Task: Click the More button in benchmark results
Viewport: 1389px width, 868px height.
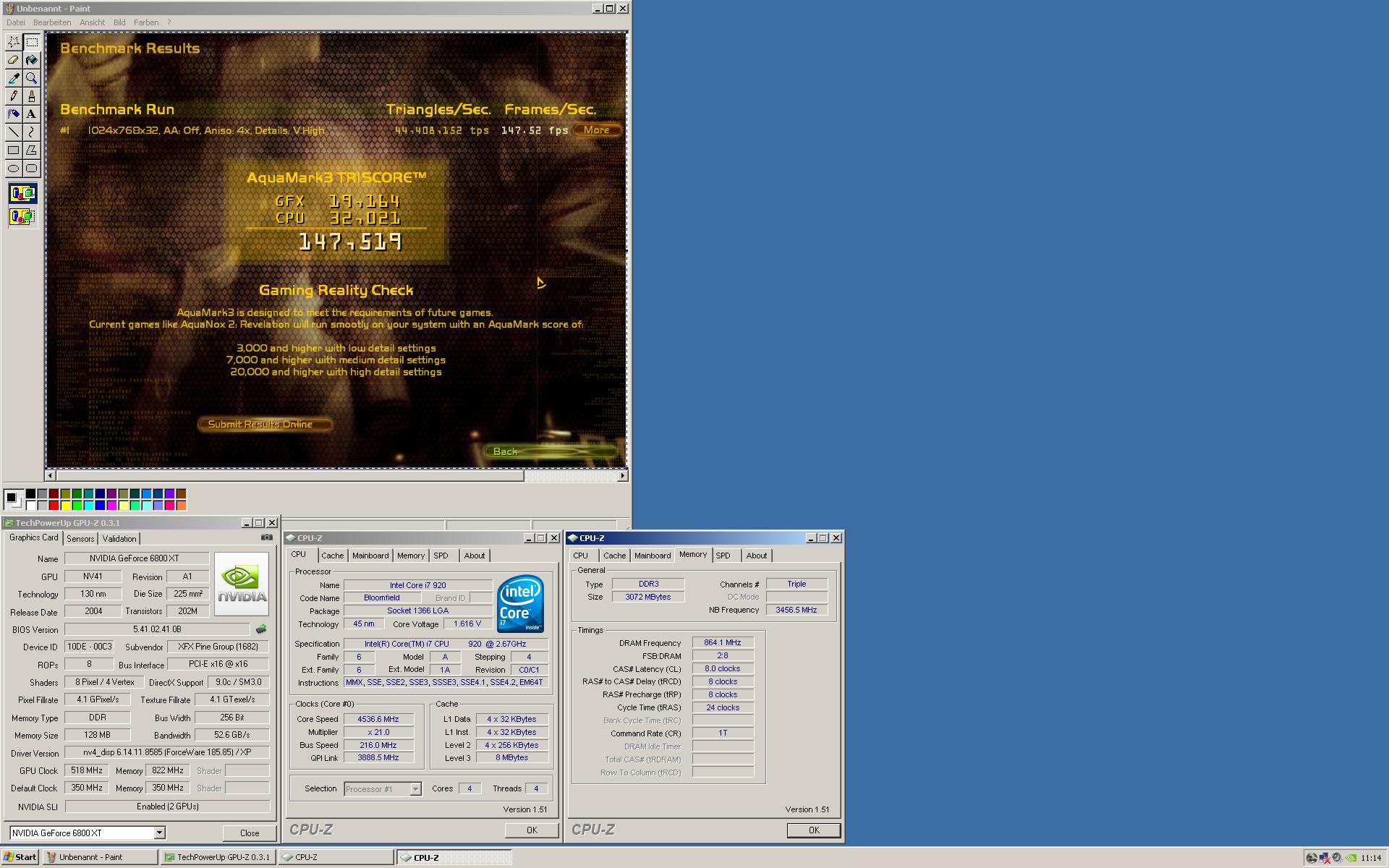Action: (x=597, y=130)
